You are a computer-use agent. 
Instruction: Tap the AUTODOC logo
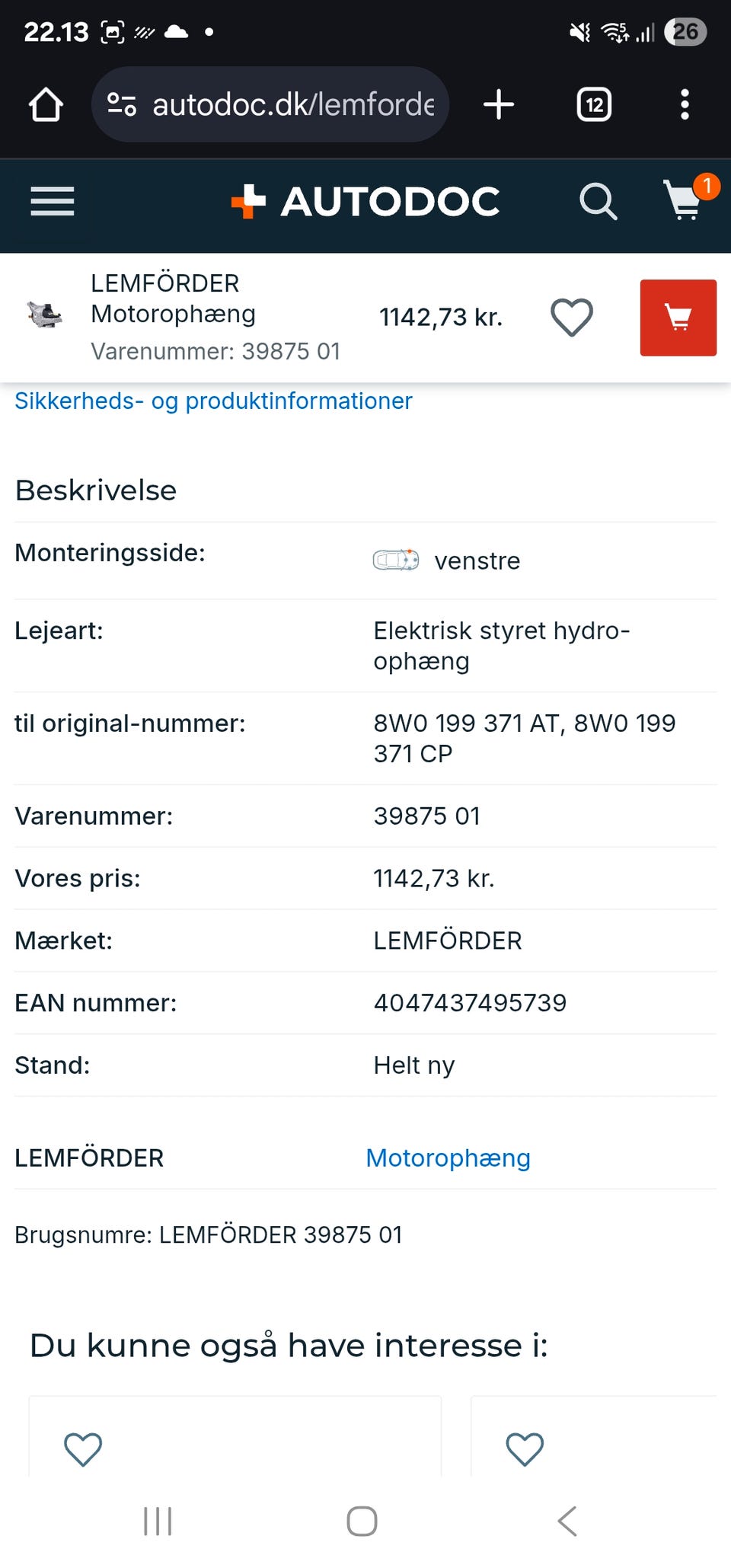365,202
